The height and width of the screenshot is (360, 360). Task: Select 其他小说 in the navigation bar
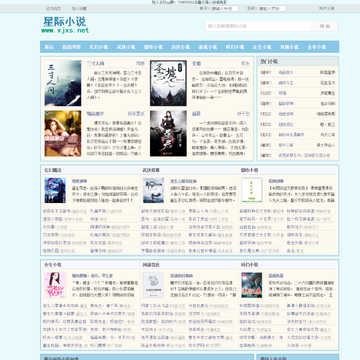[289, 47]
